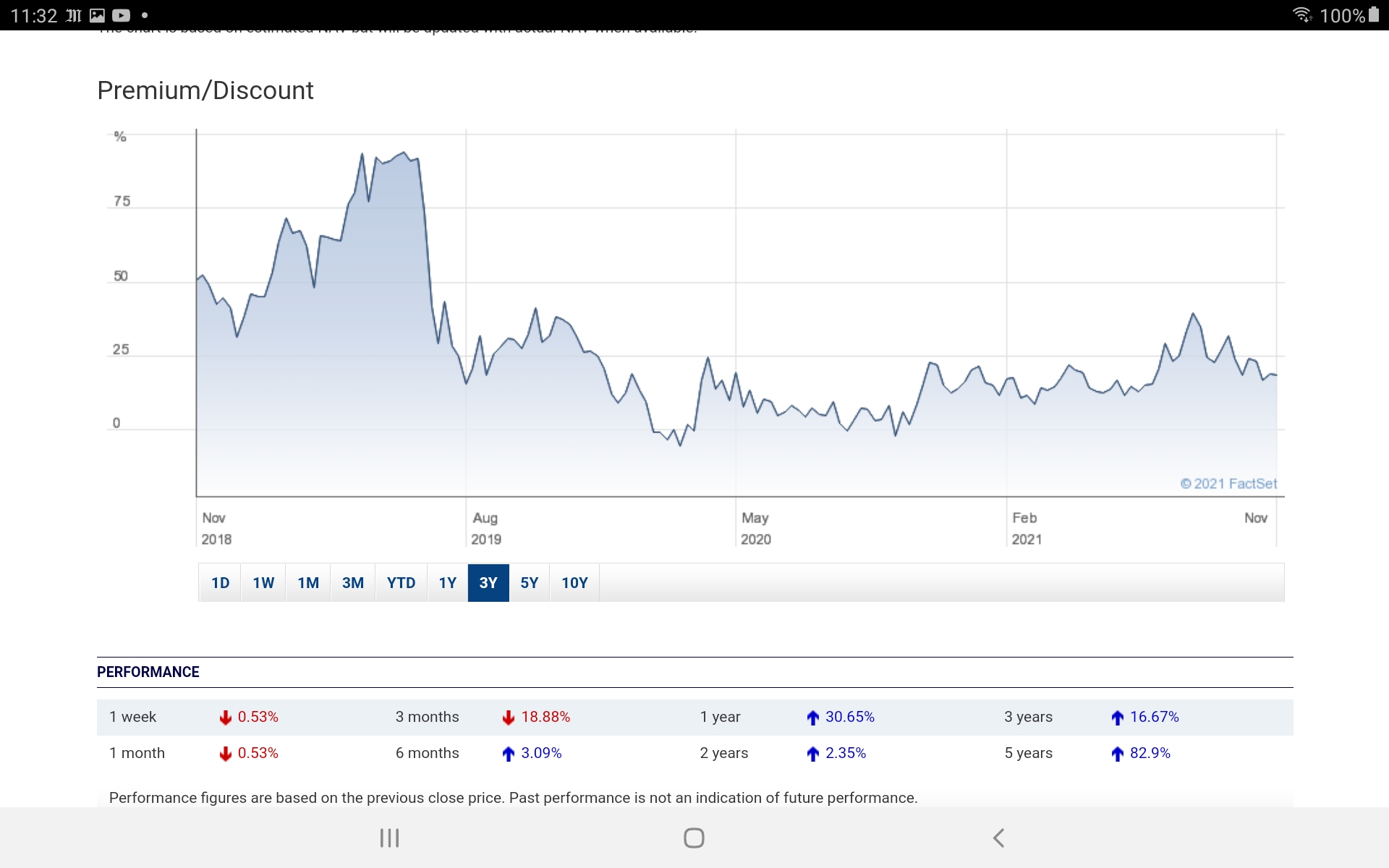Change chart range to 5Y
1389x868 pixels.
(x=530, y=583)
